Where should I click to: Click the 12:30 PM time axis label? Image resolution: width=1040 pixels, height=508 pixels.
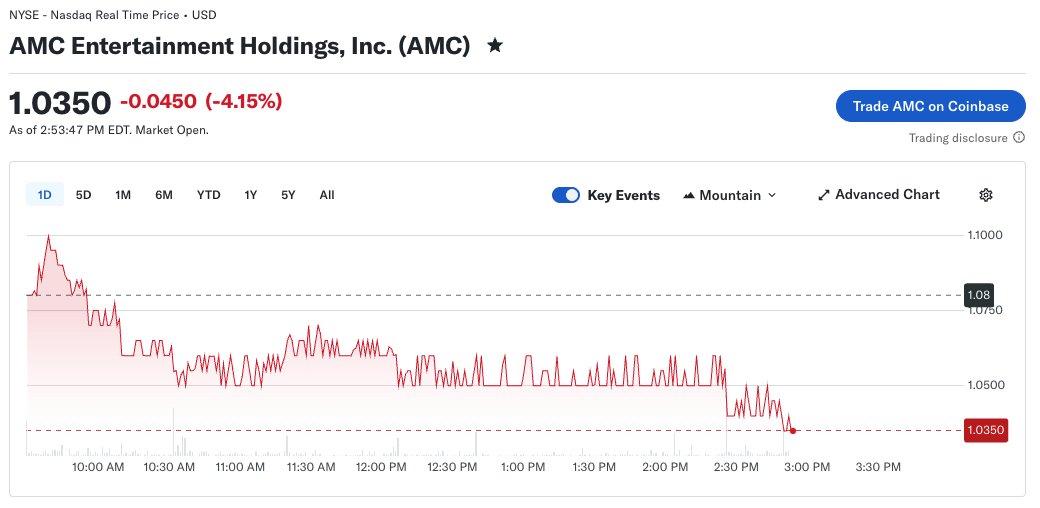[x=452, y=467]
